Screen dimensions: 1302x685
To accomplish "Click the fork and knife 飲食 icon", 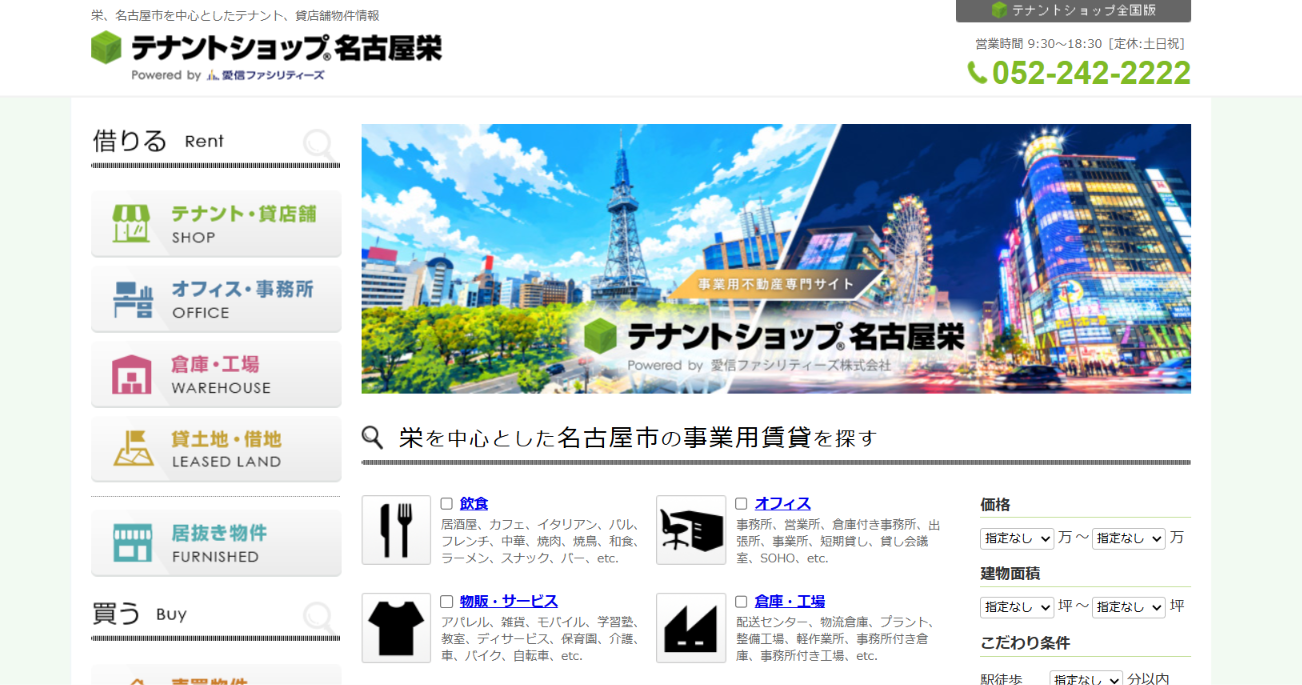I will 396,530.
